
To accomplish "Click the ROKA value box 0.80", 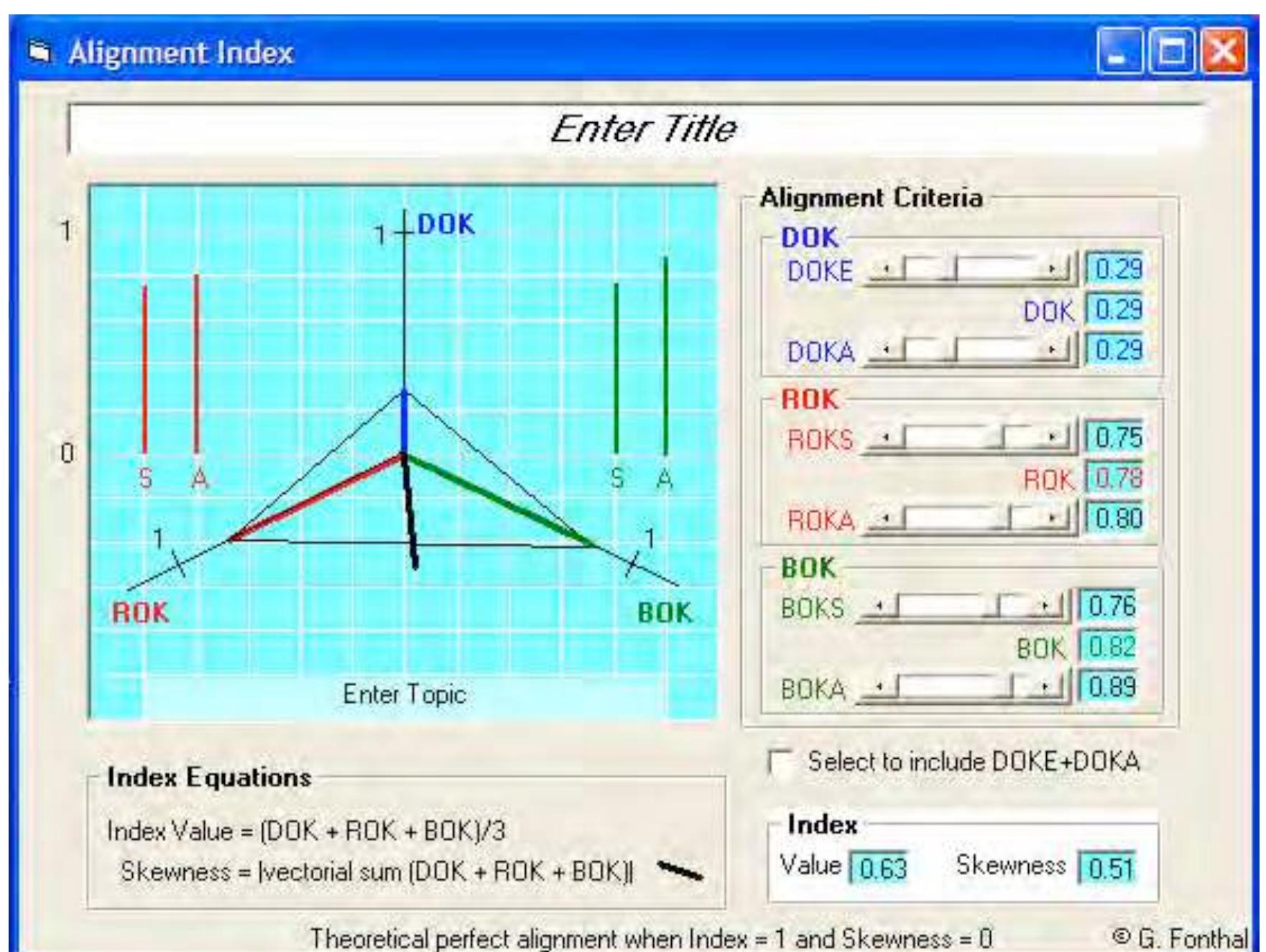I will click(1114, 518).
